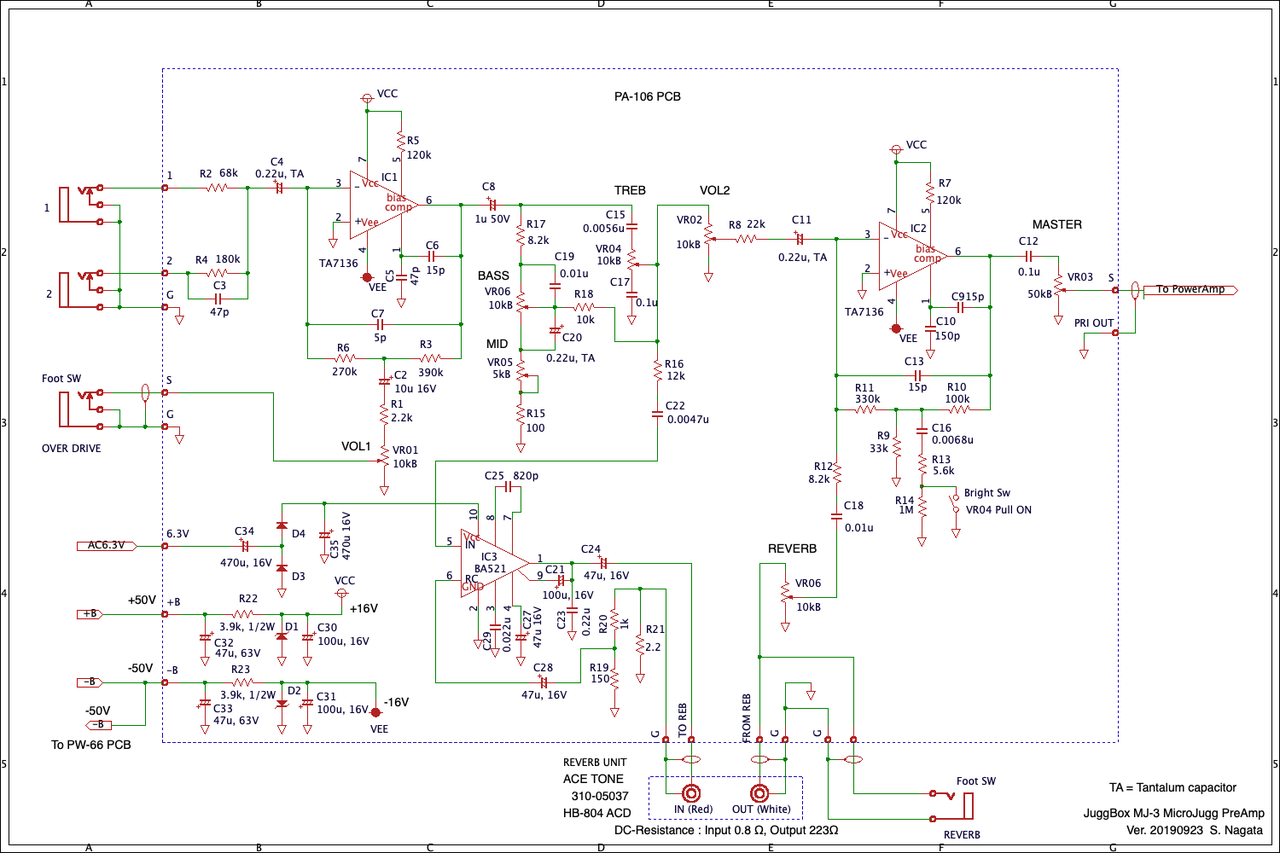Image resolution: width=1280 pixels, height=853 pixels.
Task: Select the VR04 Pull ON note
Action: (997, 510)
